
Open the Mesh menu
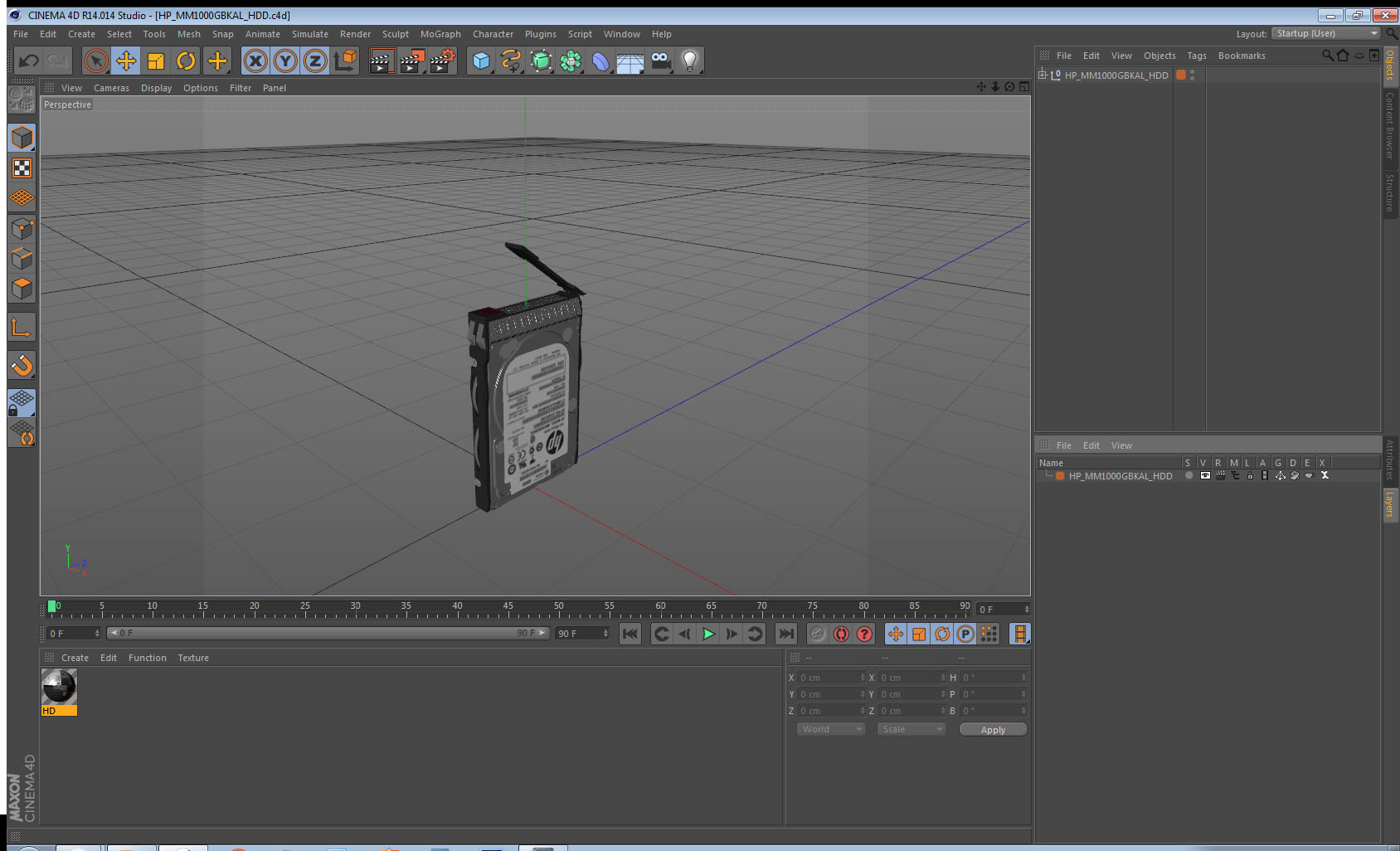pos(188,34)
